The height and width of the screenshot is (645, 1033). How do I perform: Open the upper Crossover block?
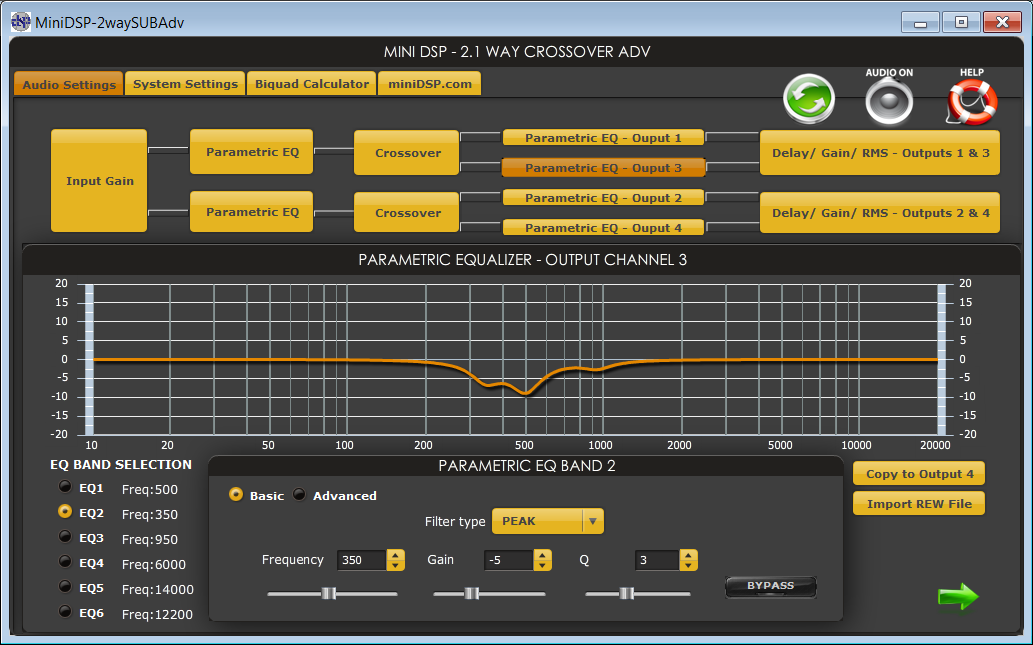[407, 153]
